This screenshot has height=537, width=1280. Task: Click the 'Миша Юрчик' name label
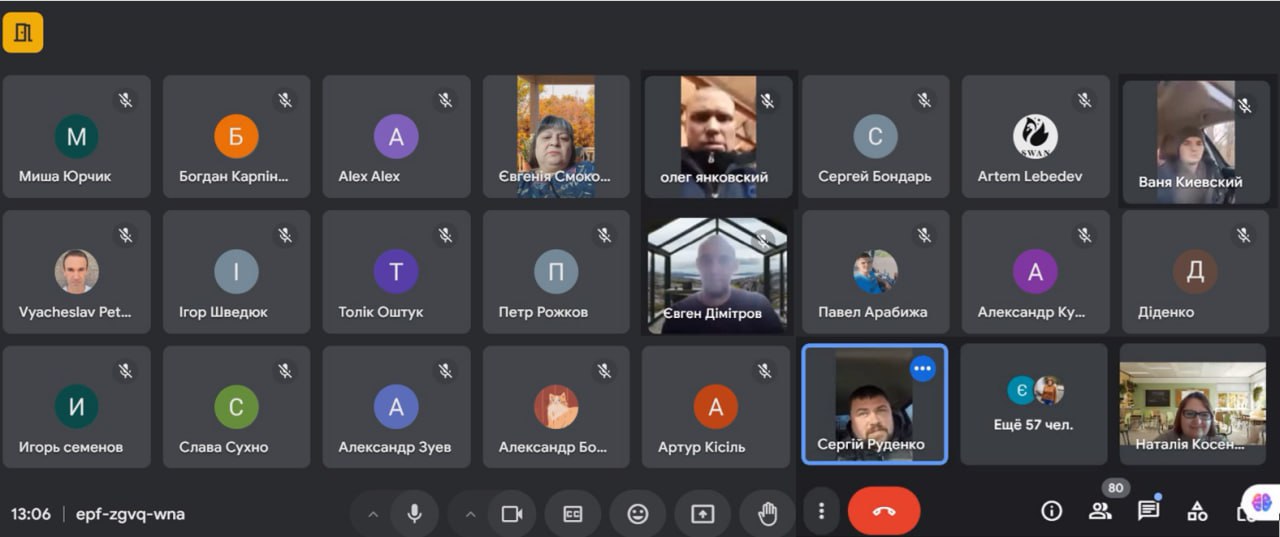tap(65, 177)
